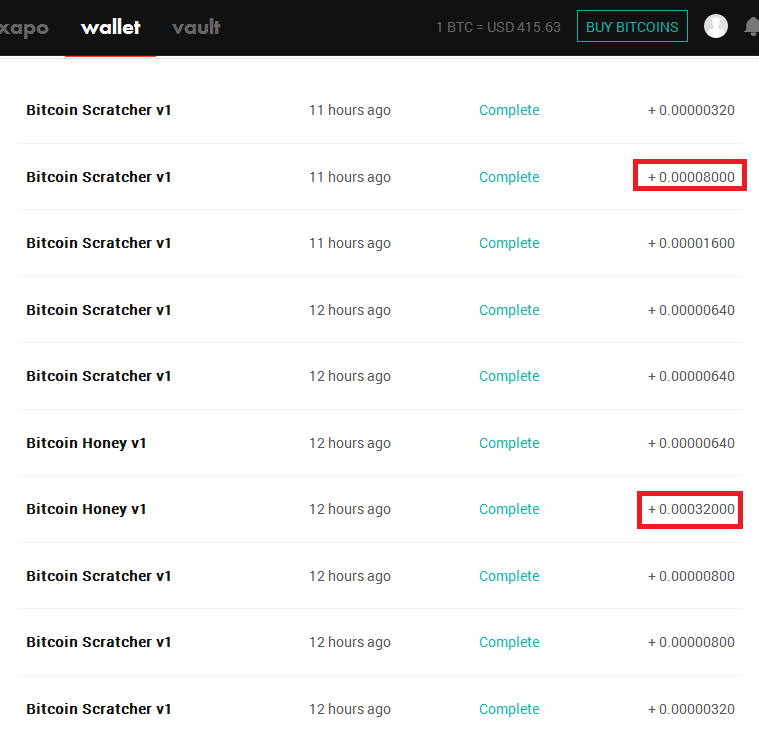Image resolution: width=759 pixels, height=730 pixels.
Task: Switch to the wallet tab
Action: (110, 27)
